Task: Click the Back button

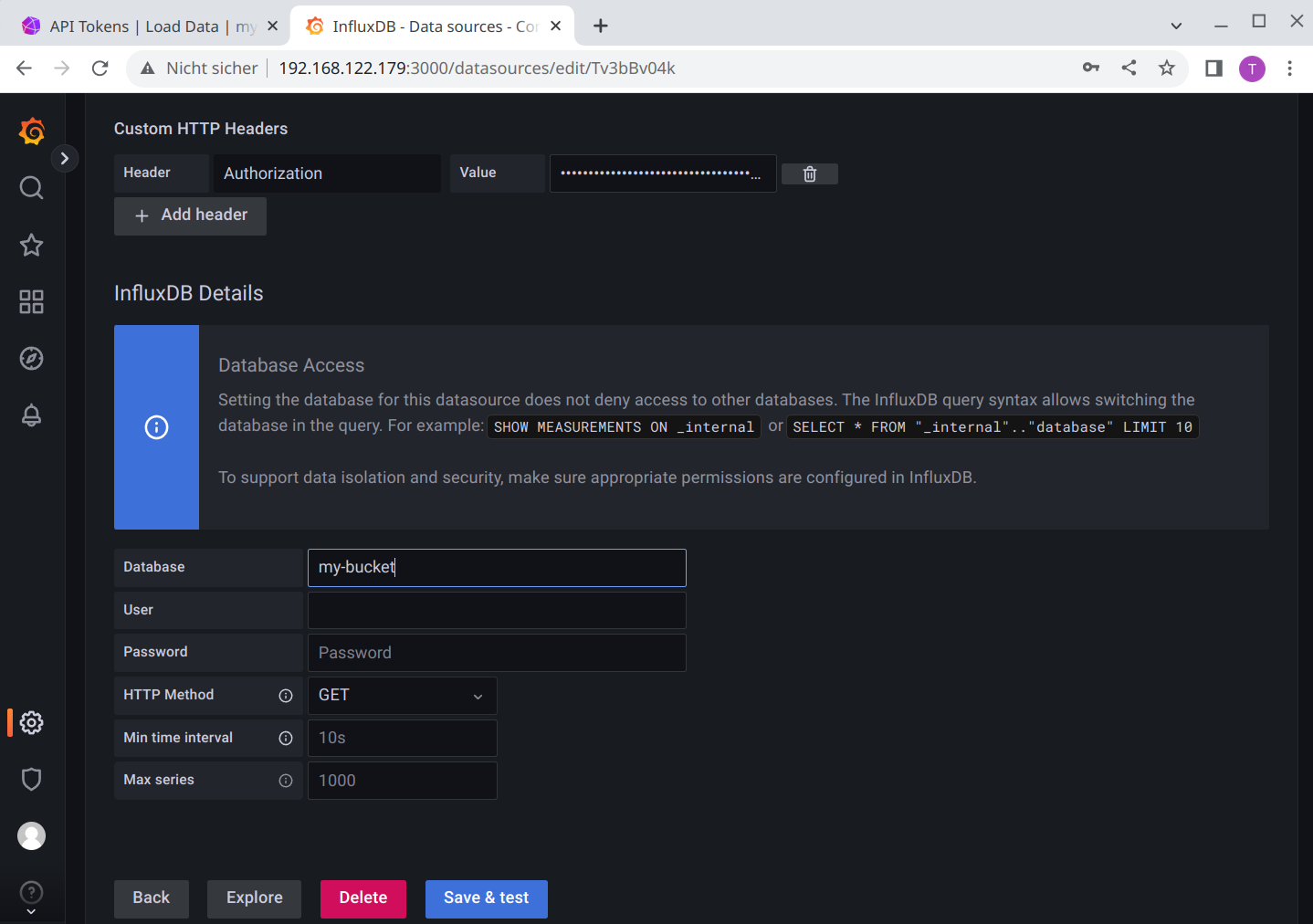Action: [x=152, y=898]
